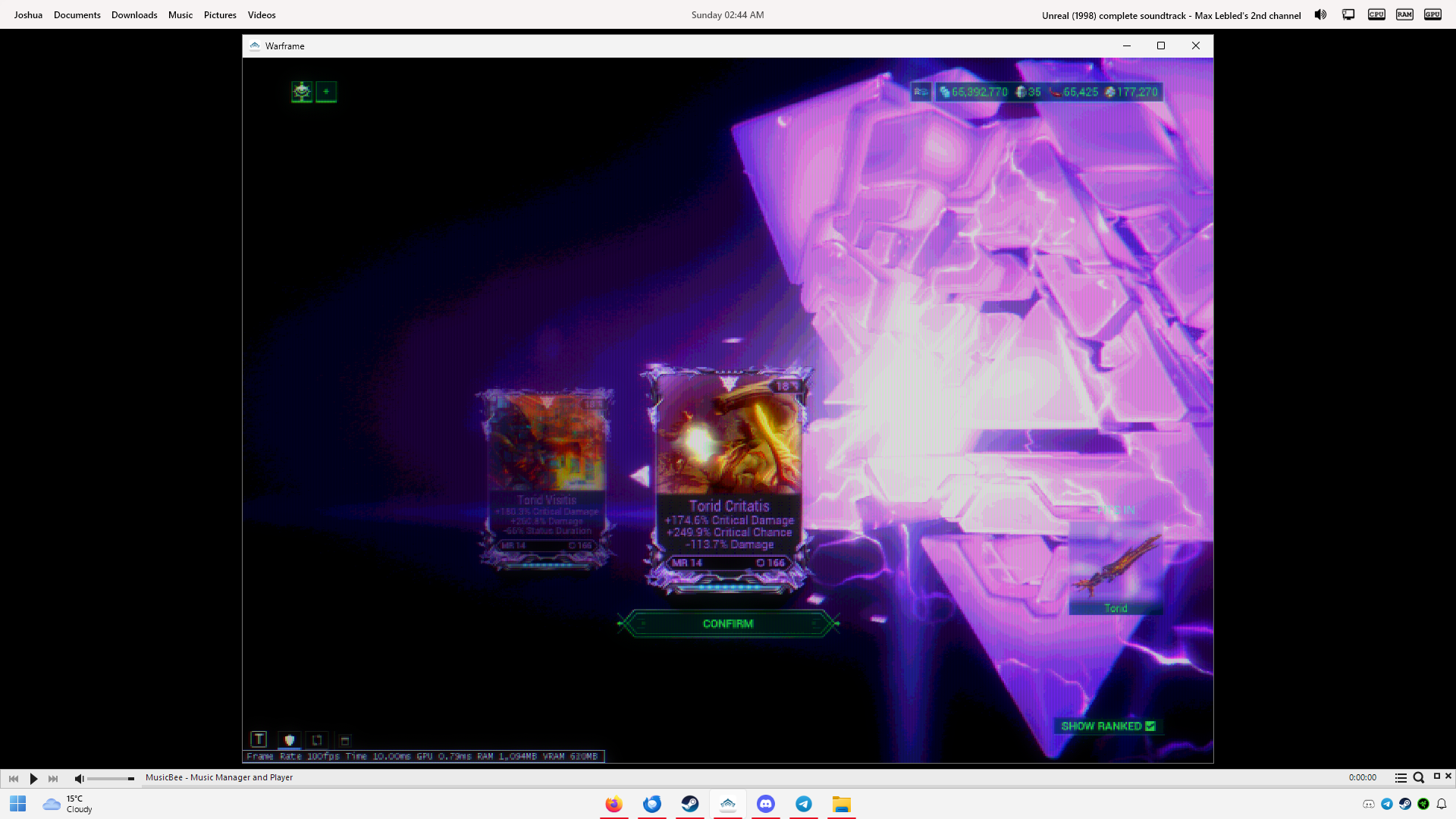This screenshot has height=819, width=1456.
Task: Click the Unreal soundtrack now-playing title
Action: [1171, 15]
